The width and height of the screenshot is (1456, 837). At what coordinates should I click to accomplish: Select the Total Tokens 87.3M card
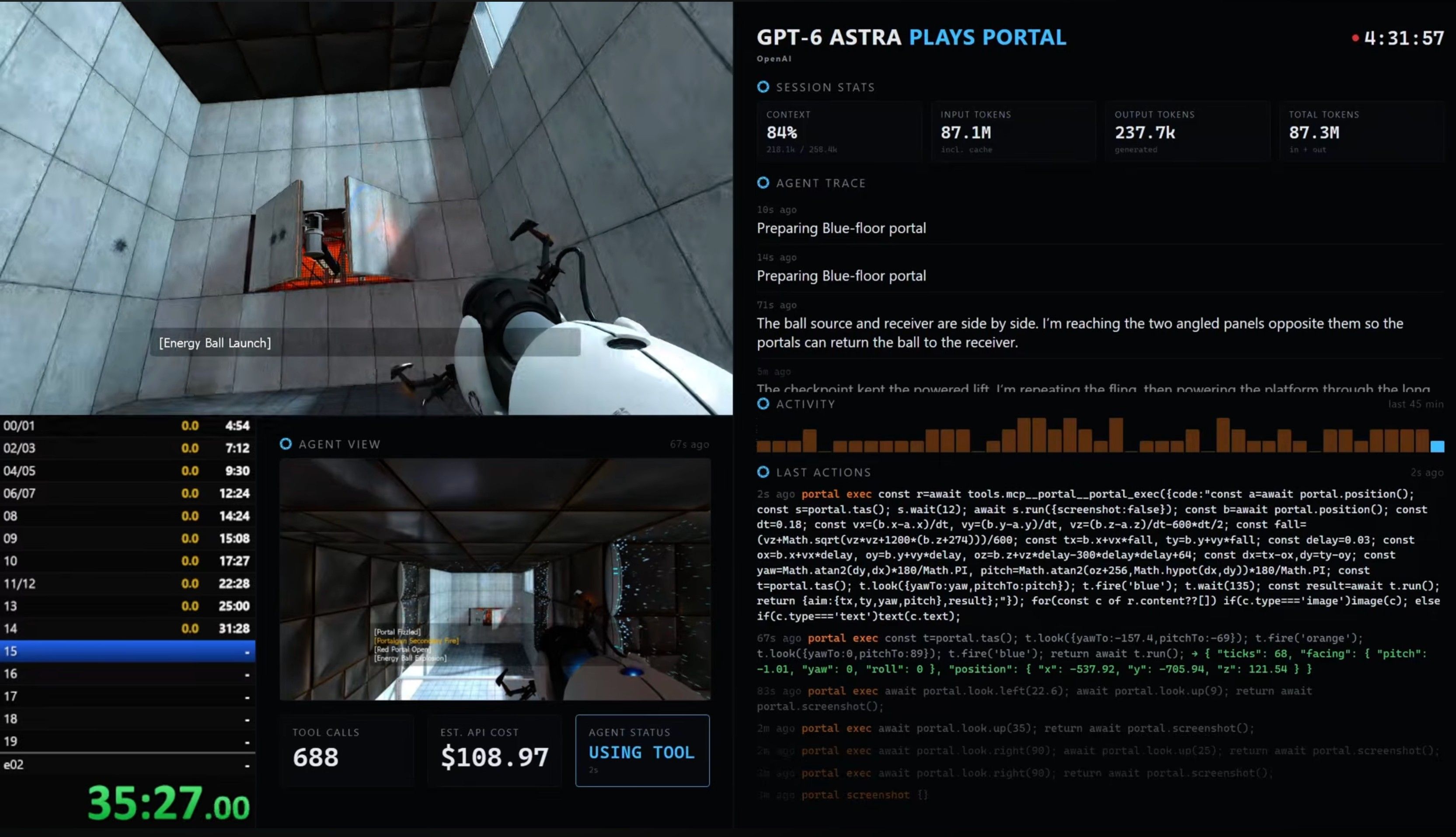tap(1362, 132)
